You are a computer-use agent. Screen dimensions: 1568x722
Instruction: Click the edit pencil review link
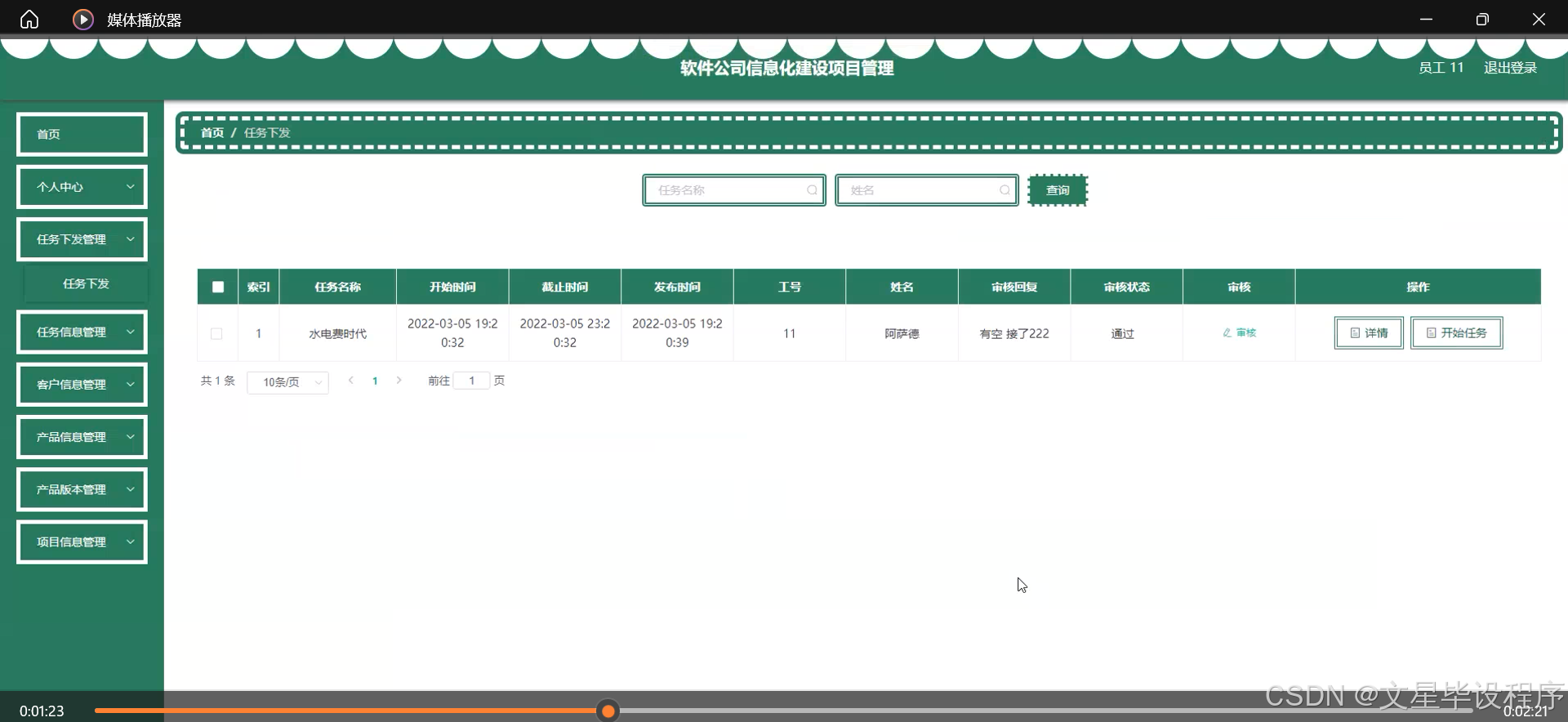(1239, 332)
